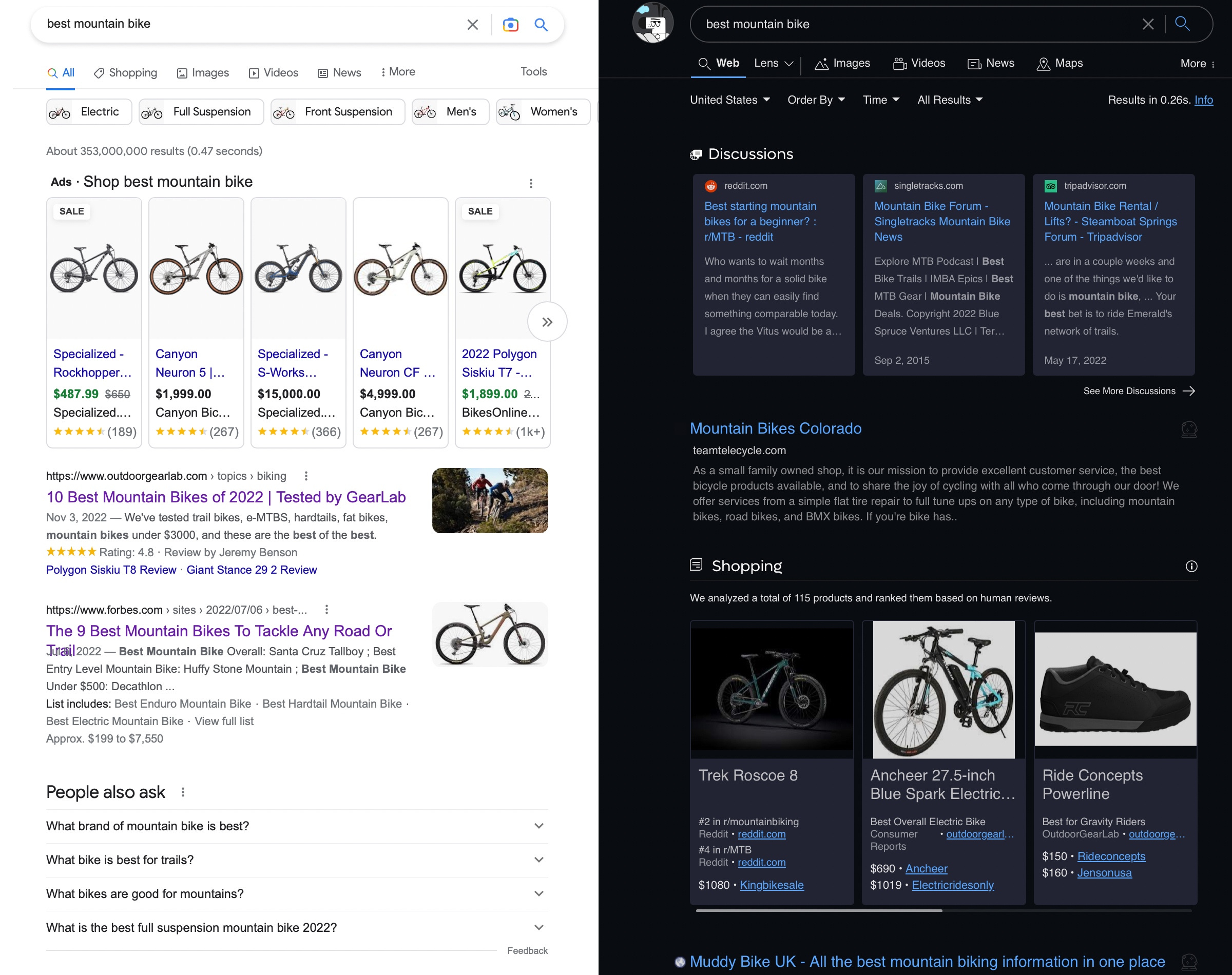This screenshot has width=1232, height=975.
Task: Clear the Google search box text
Action: point(472,25)
